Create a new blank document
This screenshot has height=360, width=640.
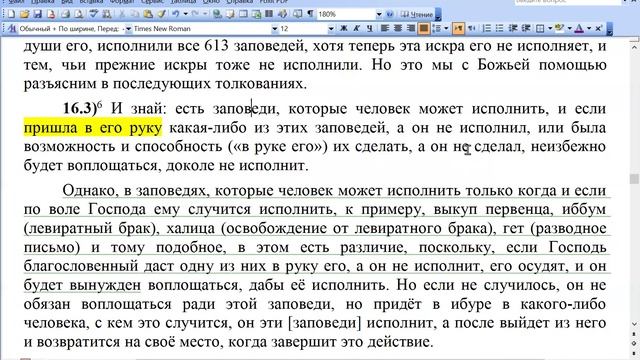11,14
